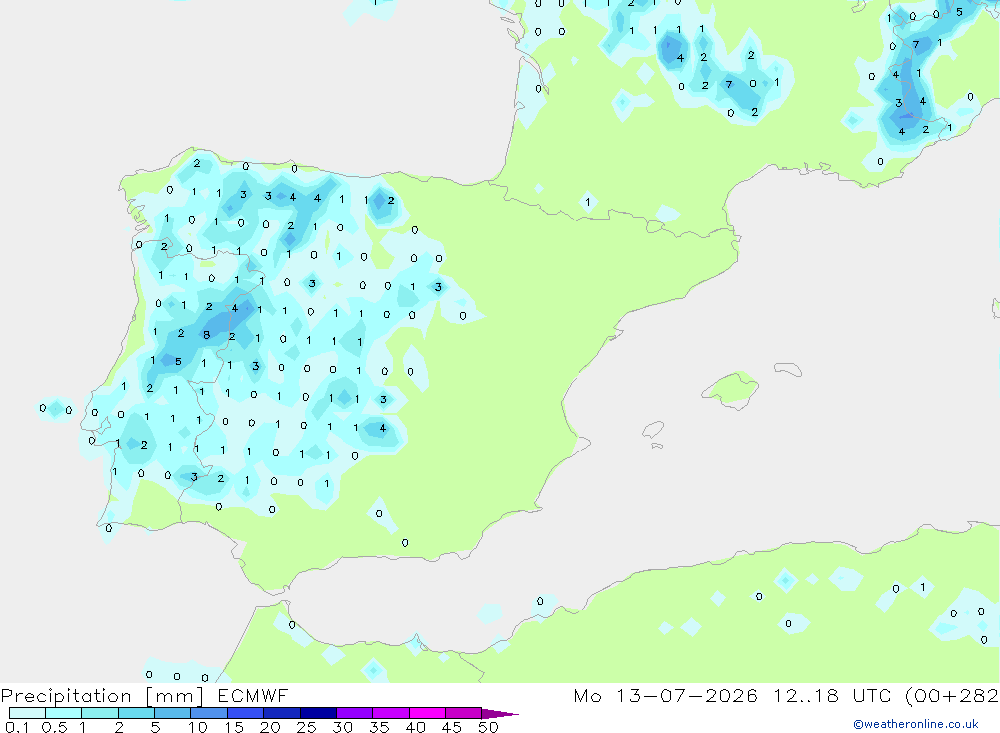Select the legend swatch between 20 and 25
Viewport: 1000px width, 733px height.
click(x=282, y=713)
